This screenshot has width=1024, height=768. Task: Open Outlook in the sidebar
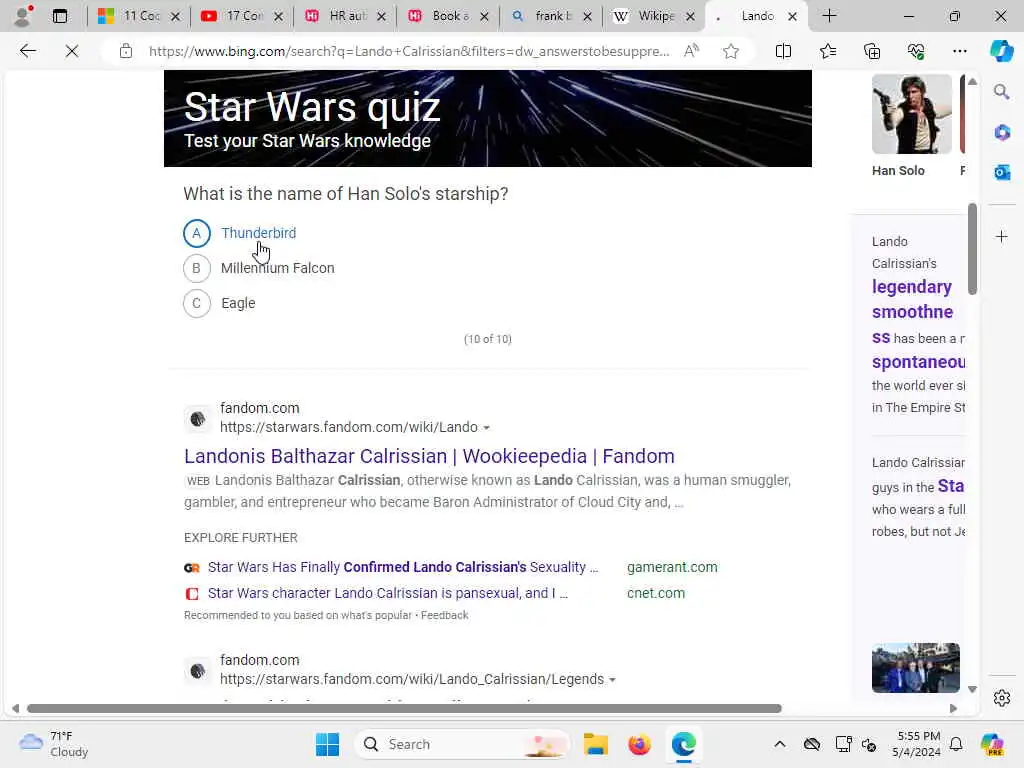tap(1001, 172)
